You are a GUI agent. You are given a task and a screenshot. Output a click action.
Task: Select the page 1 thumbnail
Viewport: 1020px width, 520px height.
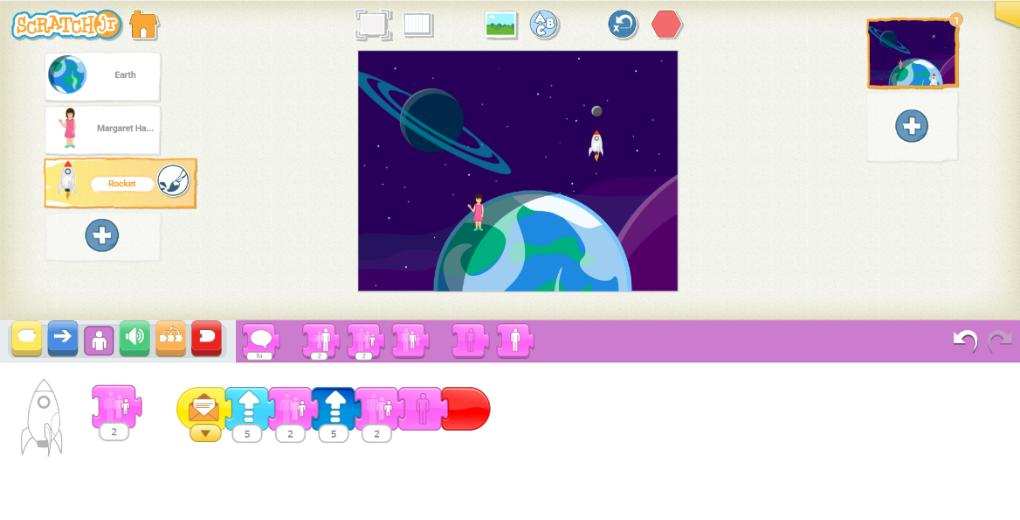click(912, 53)
